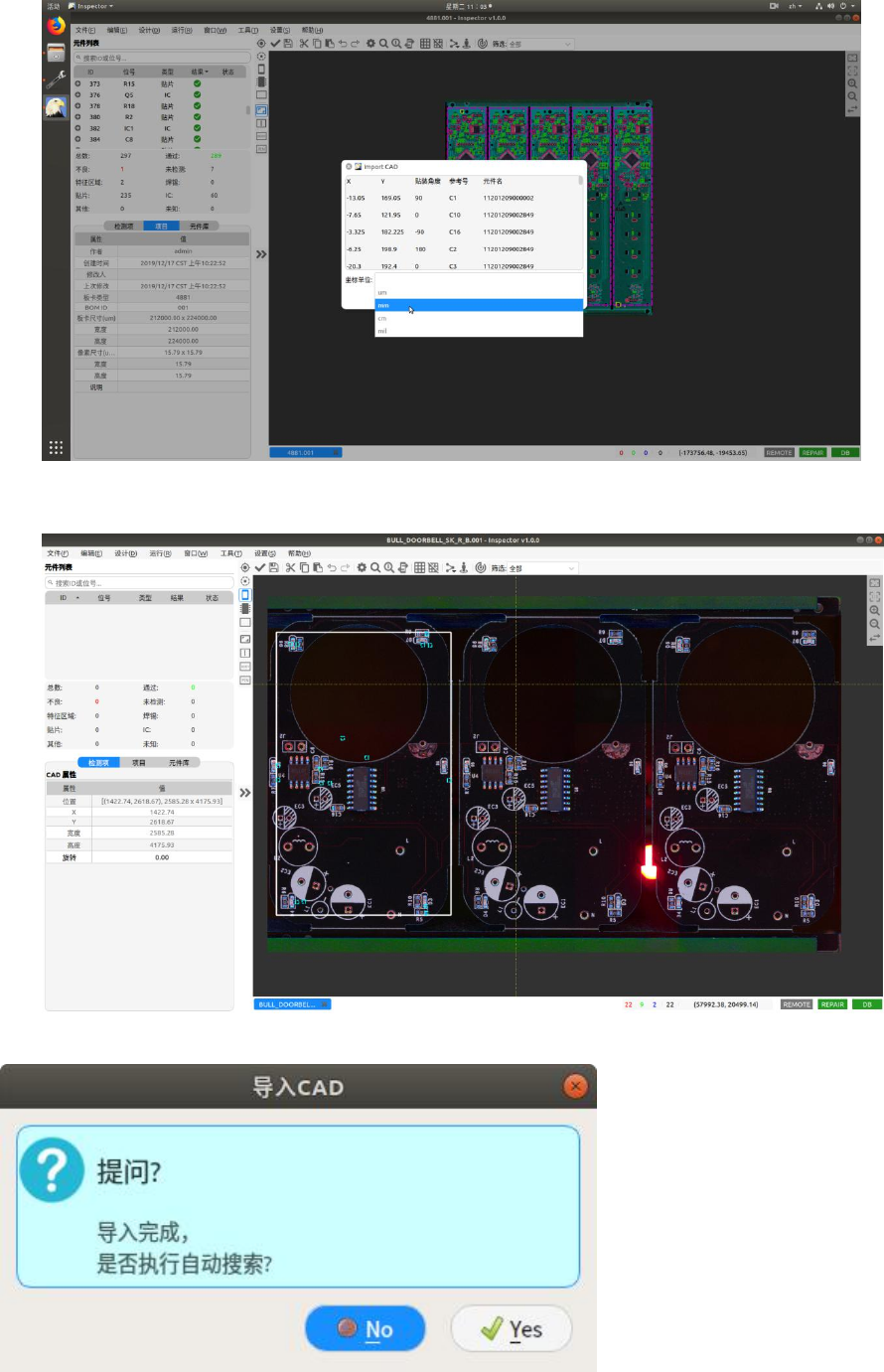Click the download arrow icon in BULL_DOORBELL toolbar
Screen dimensions: 884x1372
464,568
